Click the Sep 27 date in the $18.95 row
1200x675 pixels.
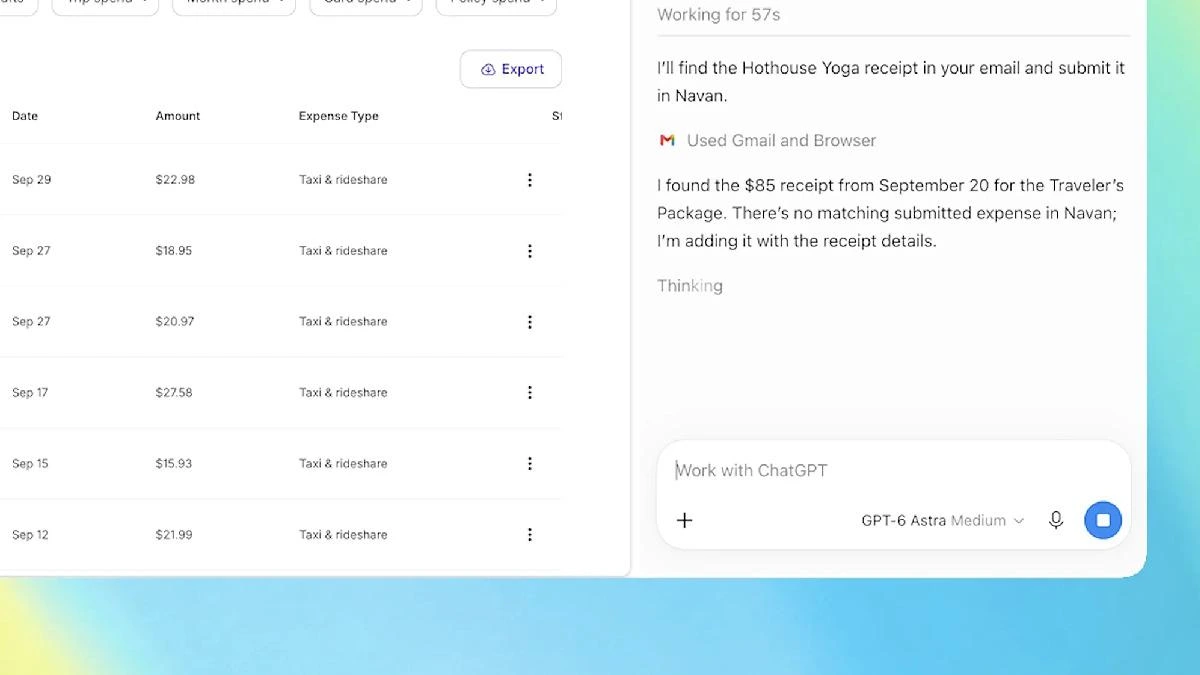tap(31, 251)
